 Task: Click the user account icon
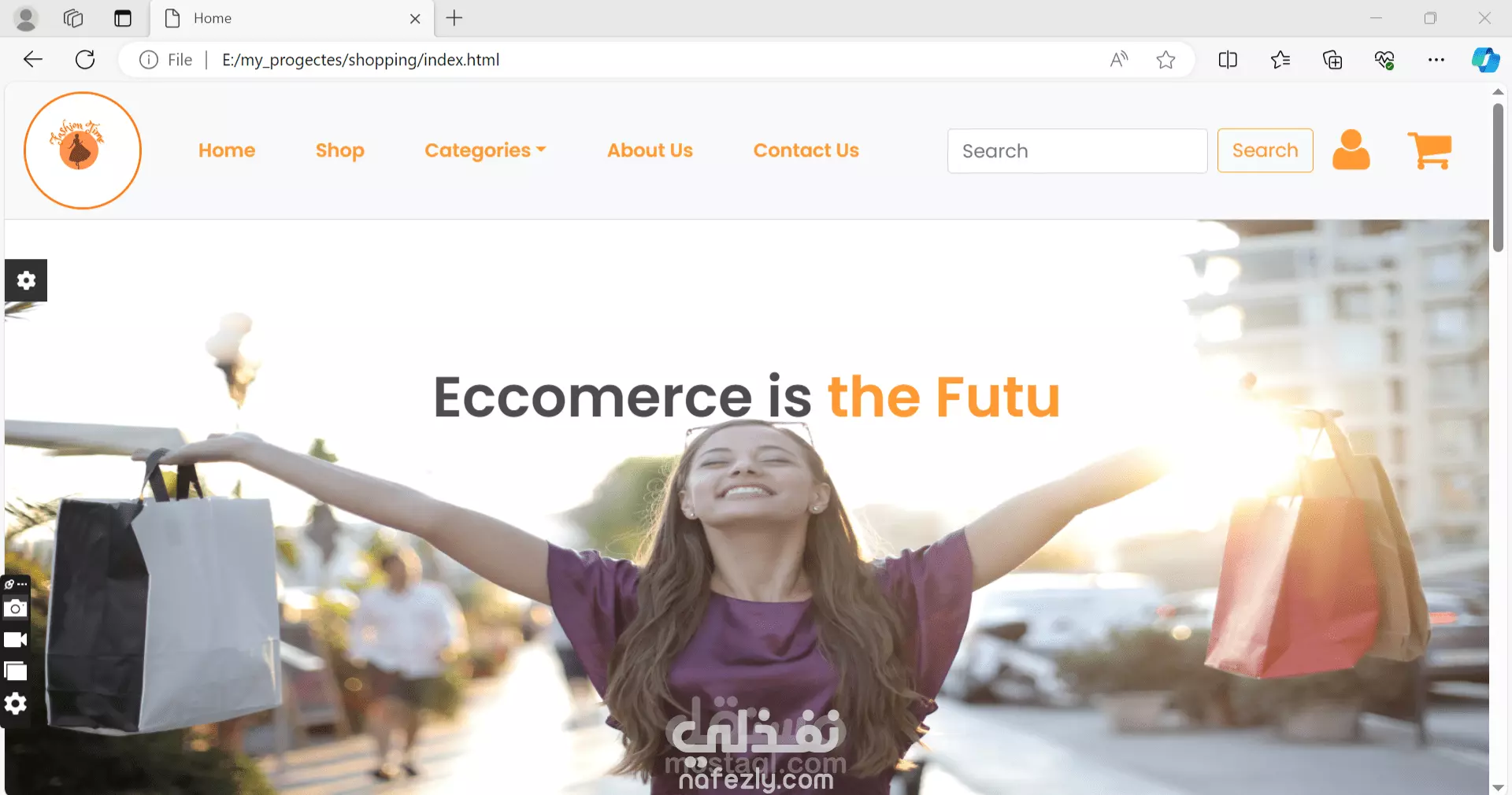1351,150
